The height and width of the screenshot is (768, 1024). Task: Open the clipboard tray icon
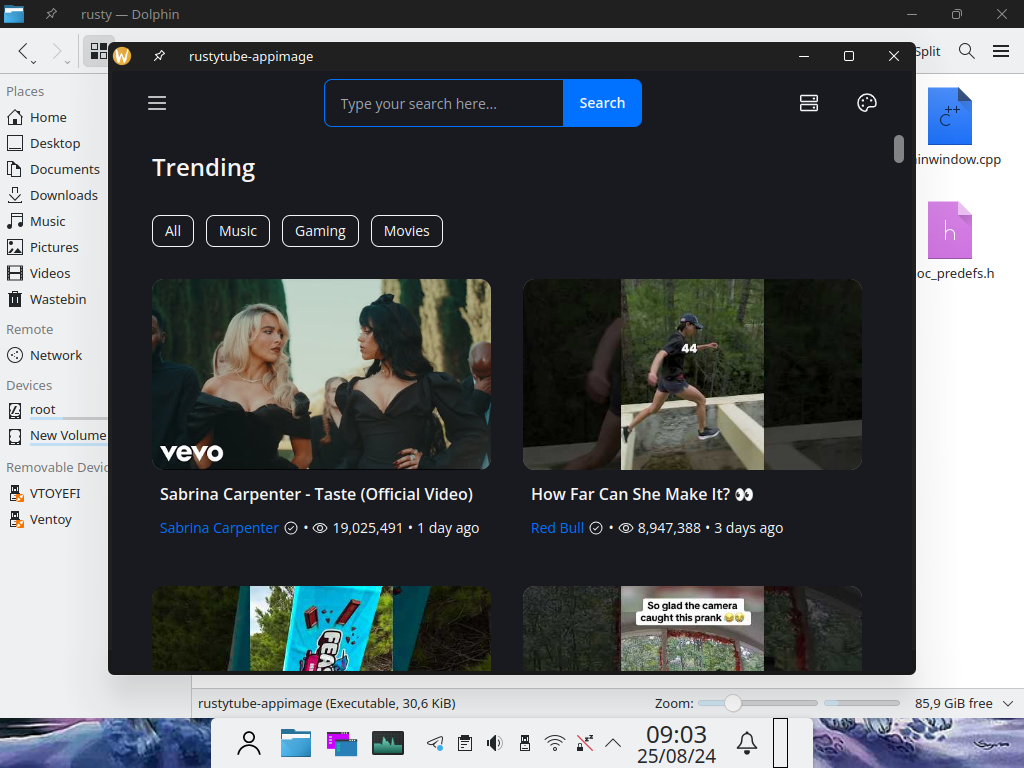pyautogui.click(x=465, y=743)
